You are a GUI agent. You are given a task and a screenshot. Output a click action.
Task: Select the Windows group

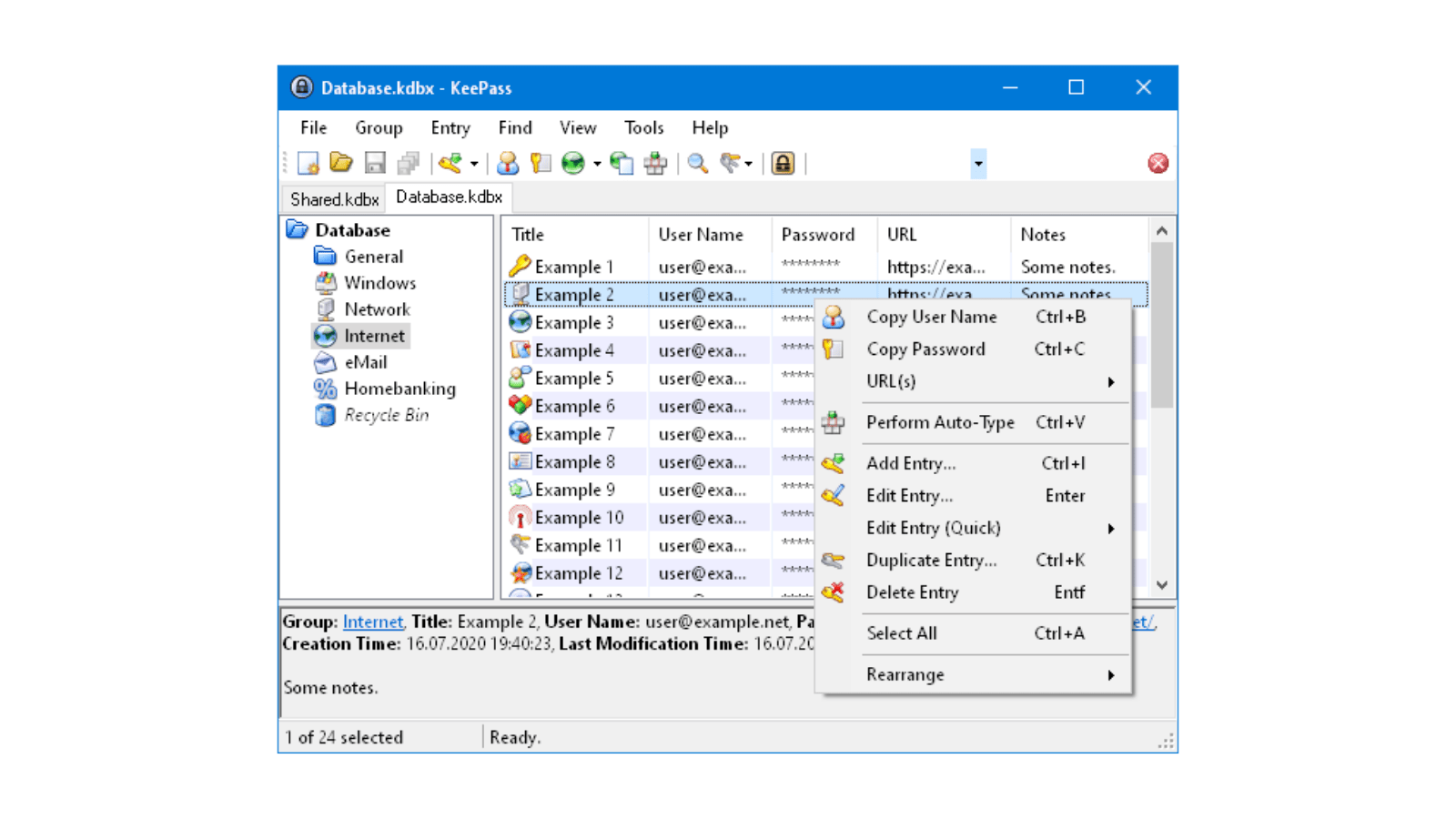tap(379, 283)
